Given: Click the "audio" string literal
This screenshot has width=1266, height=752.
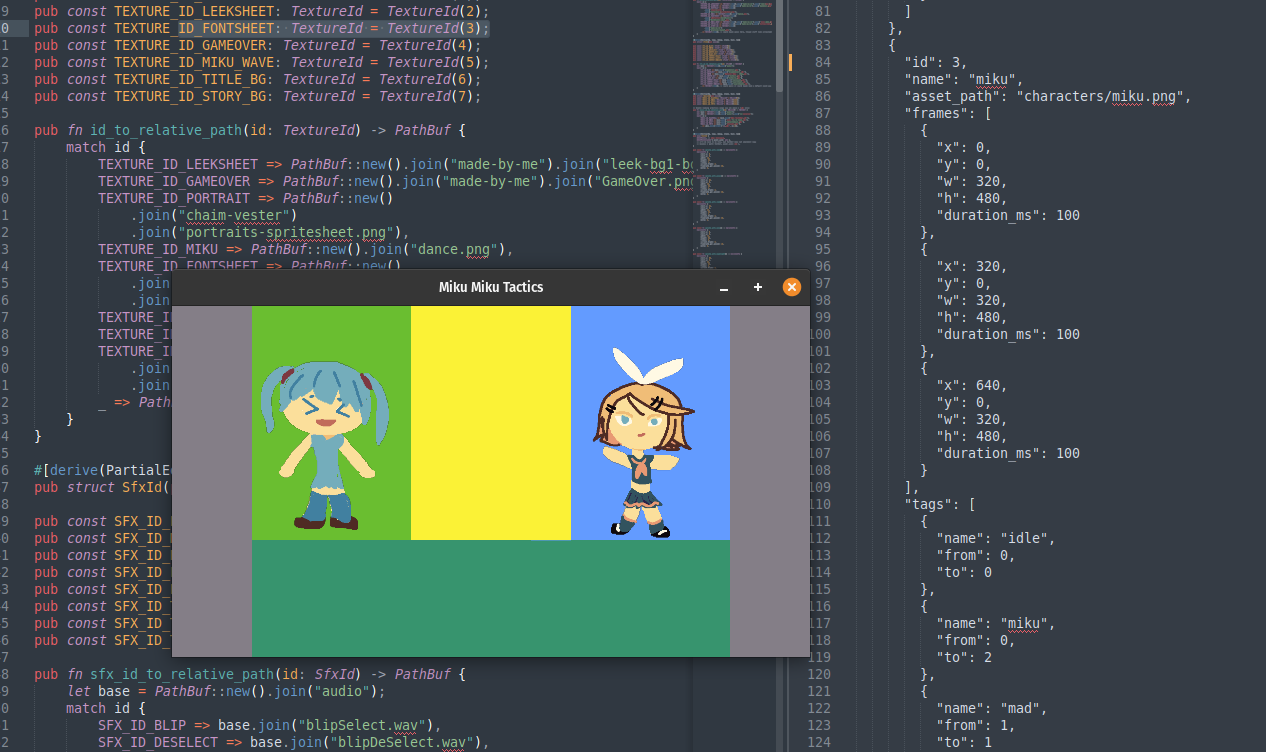Looking at the screenshot, I should [343, 691].
